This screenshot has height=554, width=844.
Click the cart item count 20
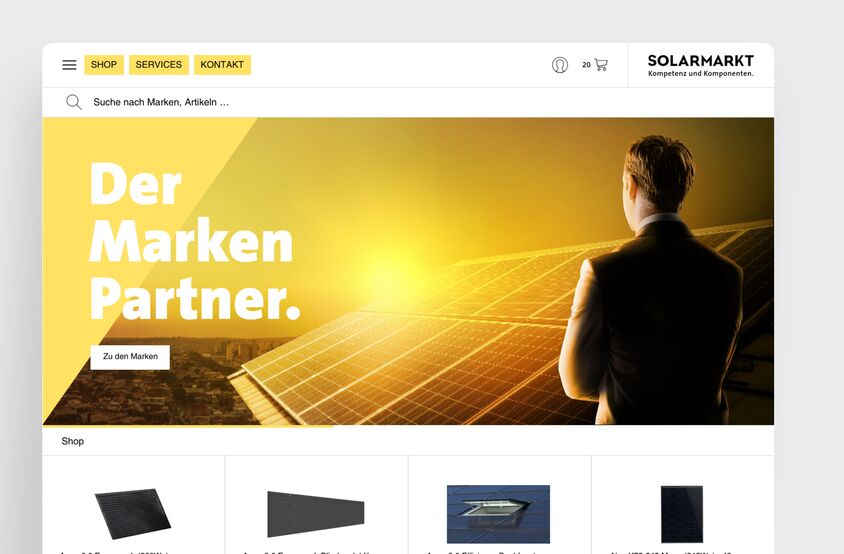pos(586,65)
